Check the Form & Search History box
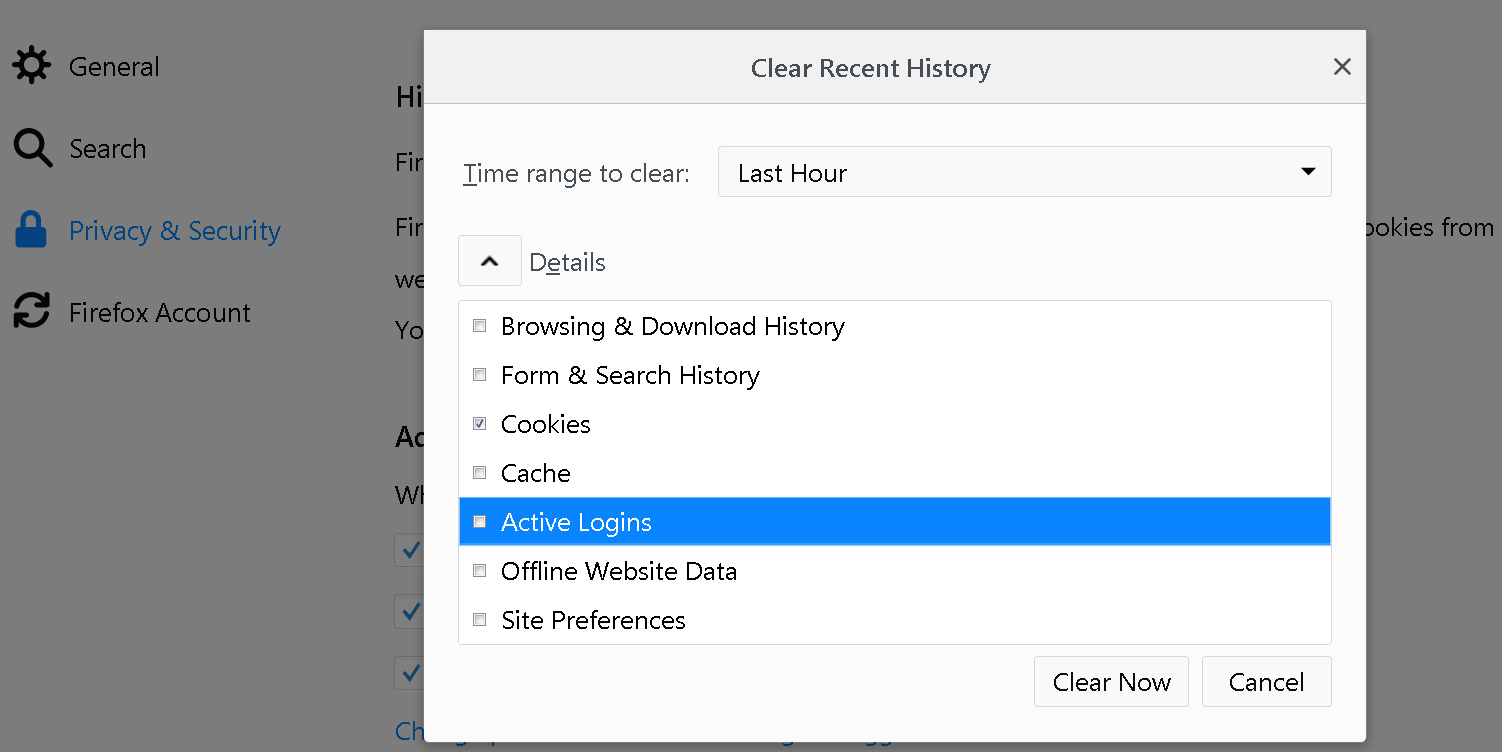Image resolution: width=1502 pixels, height=752 pixels. click(x=480, y=375)
